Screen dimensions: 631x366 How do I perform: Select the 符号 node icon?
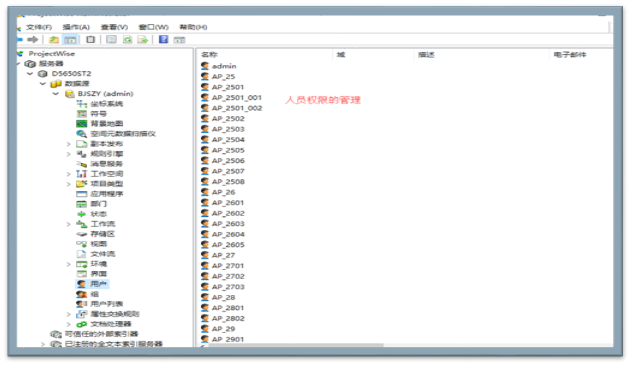pos(82,114)
